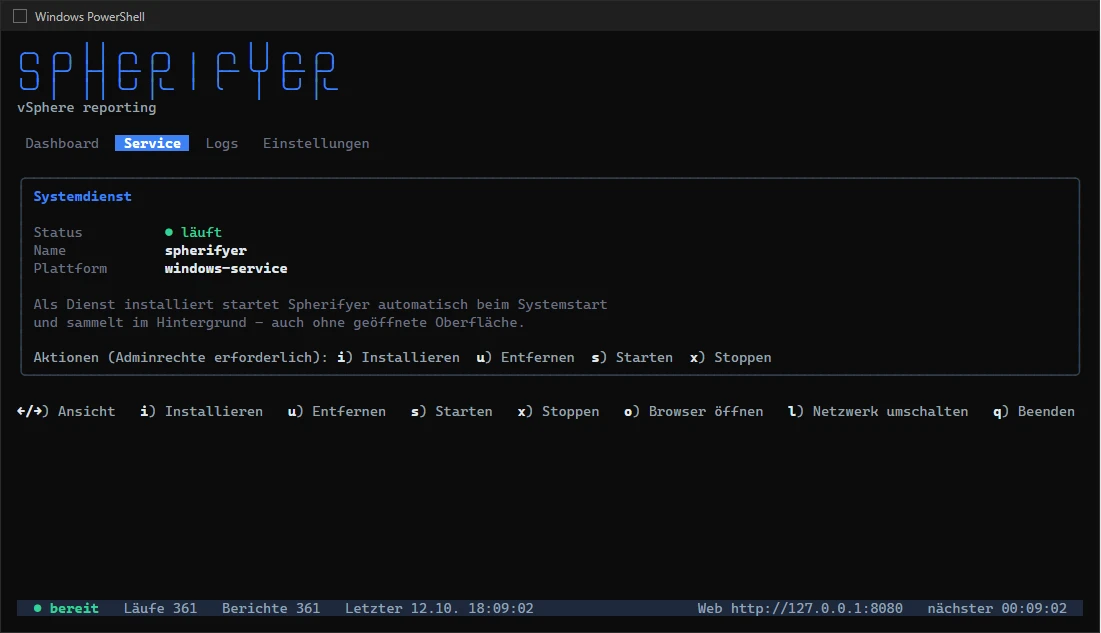The height and width of the screenshot is (633, 1101).
Task: Click the 'Aktionen (Adminrechte erforderlich):' label
Action: (180, 357)
